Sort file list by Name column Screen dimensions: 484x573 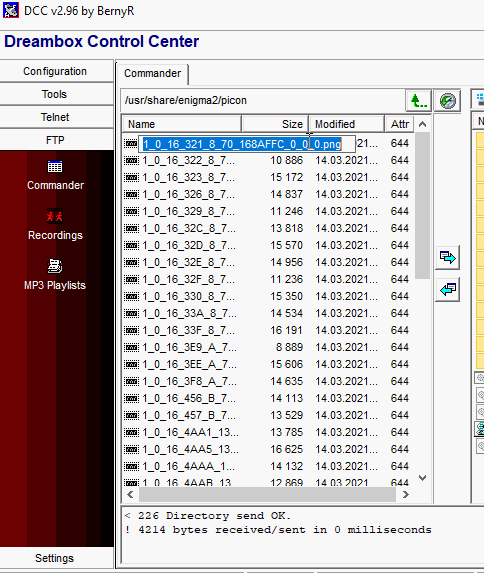click(182, 124)
